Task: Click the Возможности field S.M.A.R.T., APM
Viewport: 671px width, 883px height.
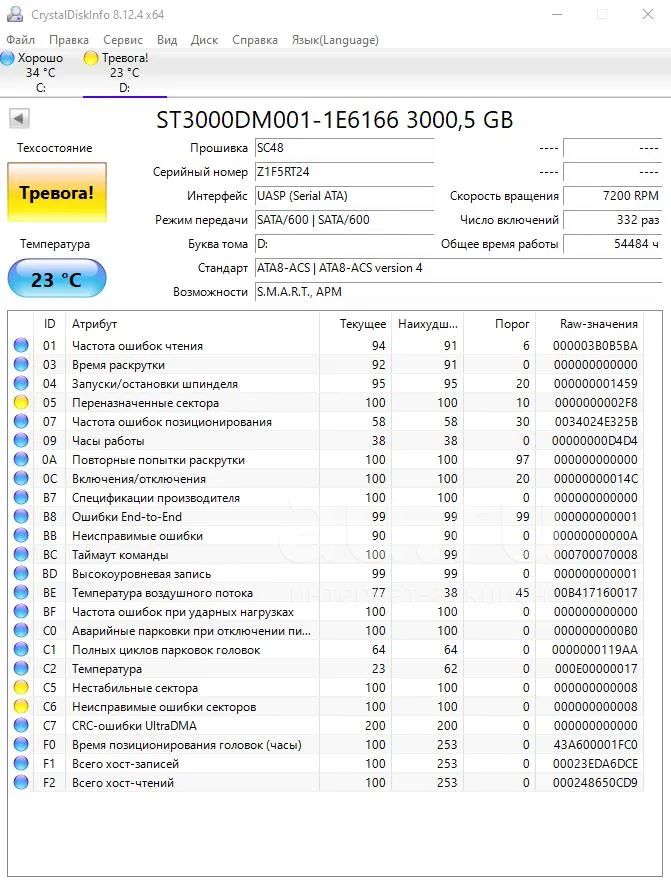Action: click(x=458, y=292)
